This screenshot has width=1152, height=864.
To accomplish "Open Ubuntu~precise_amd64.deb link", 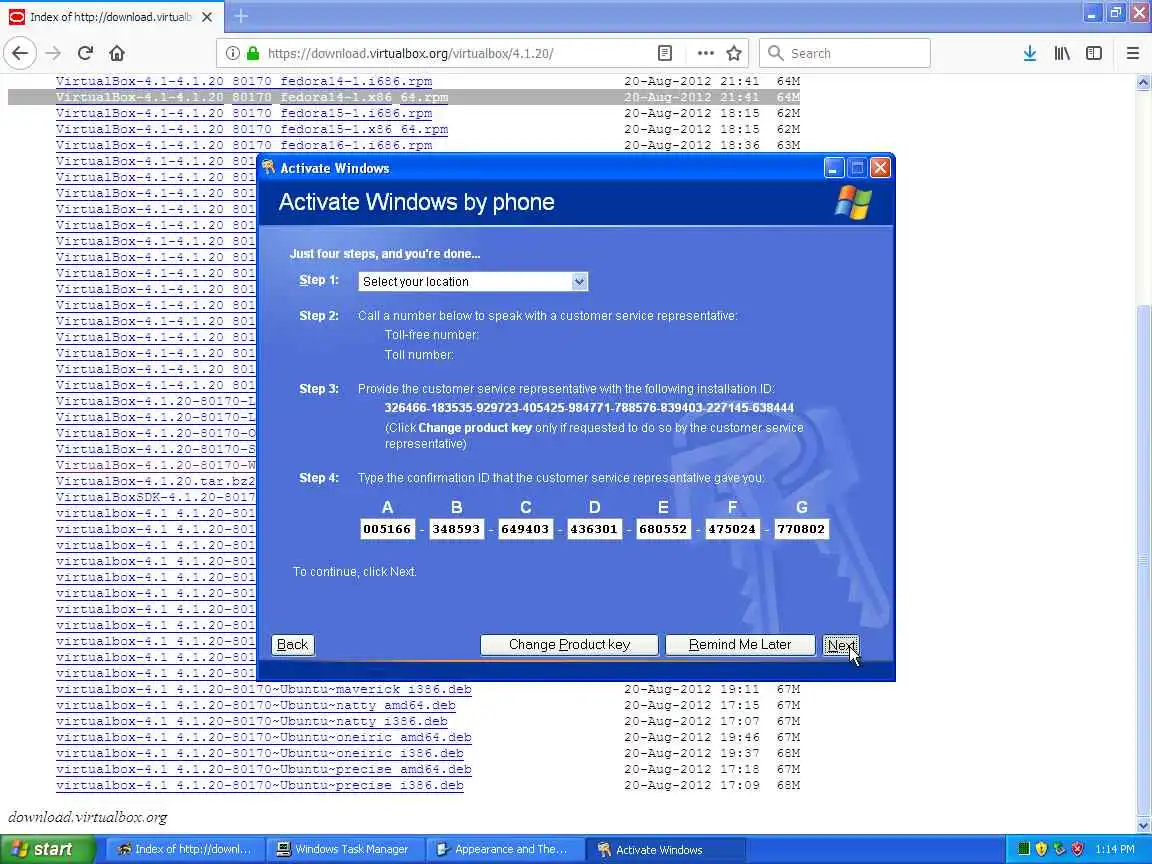I will [x=264, y=771].
